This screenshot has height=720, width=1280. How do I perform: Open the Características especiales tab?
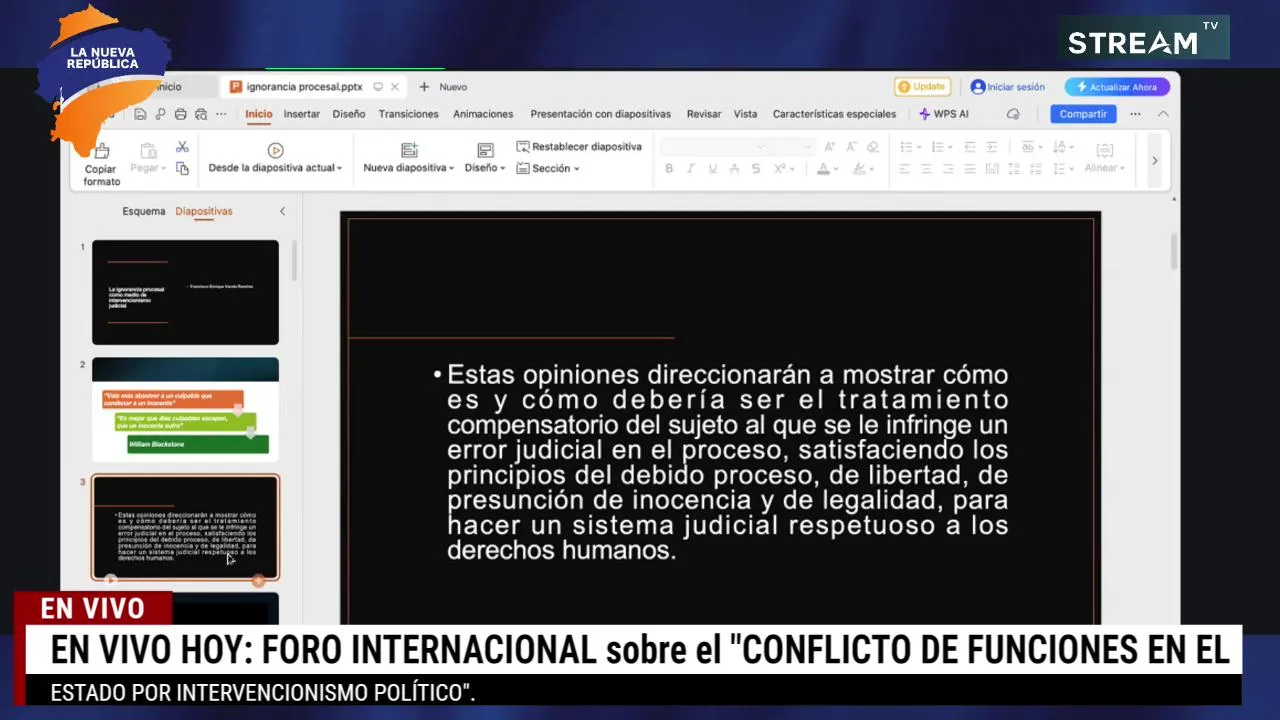[x=834, y=114]
